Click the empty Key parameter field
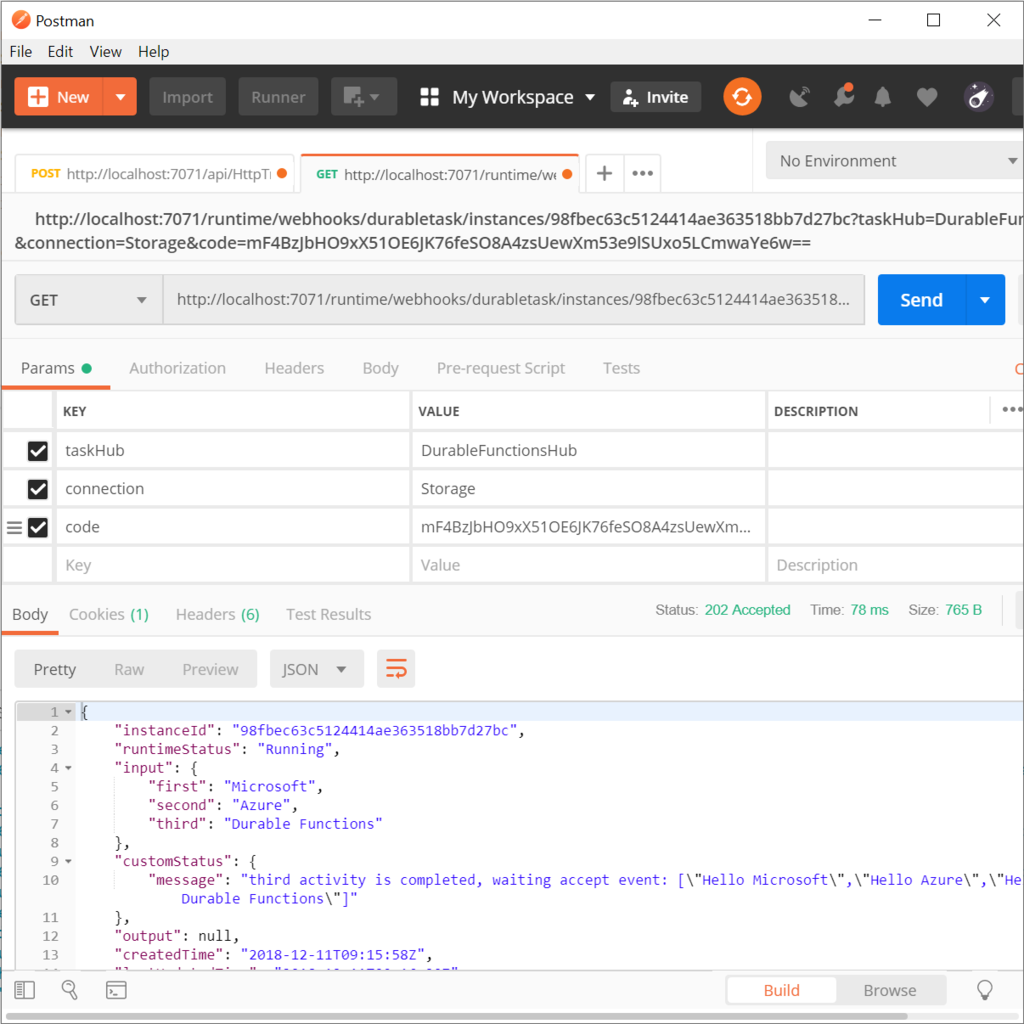1024x1024 pixels. click(x=233, y=565)
